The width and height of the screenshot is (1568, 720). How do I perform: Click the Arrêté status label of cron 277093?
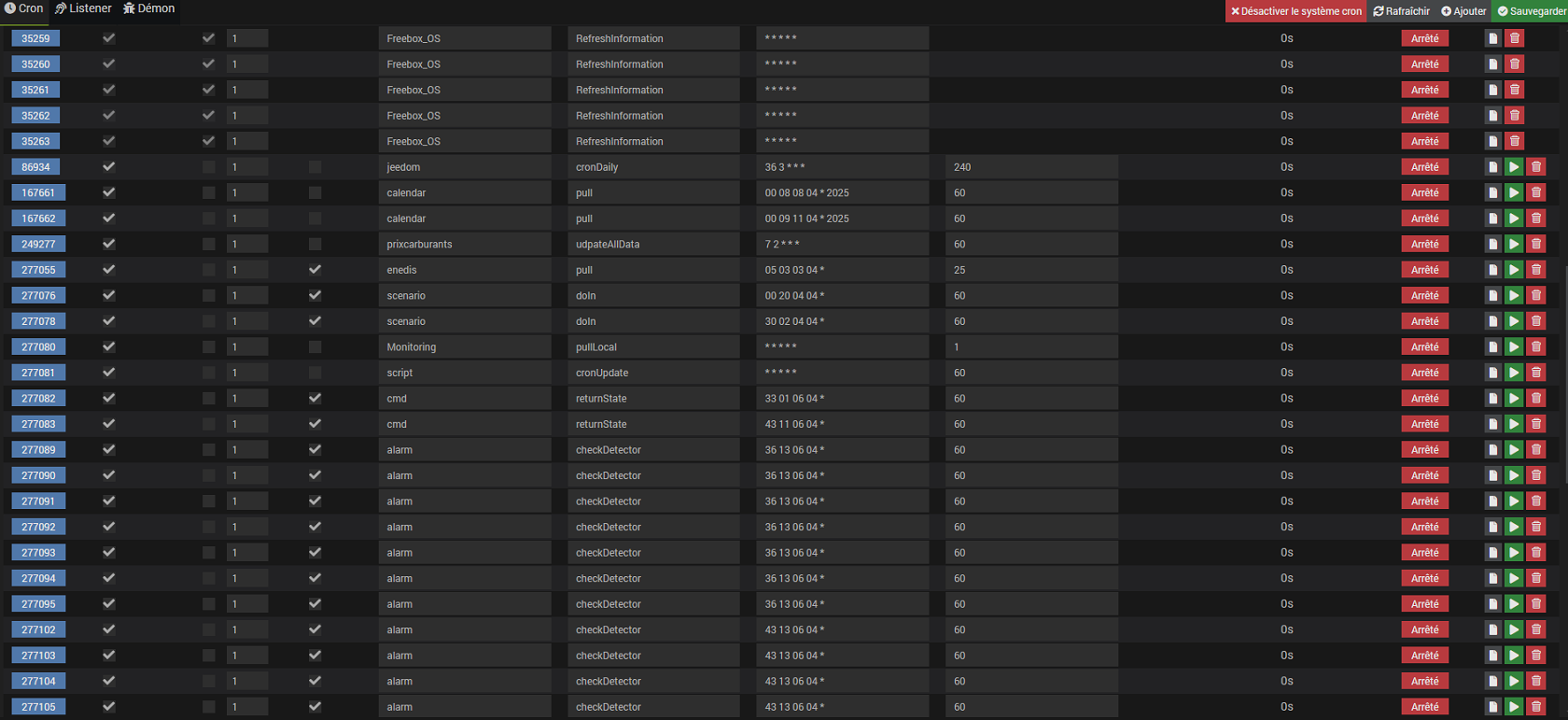tap(1424, 553)
